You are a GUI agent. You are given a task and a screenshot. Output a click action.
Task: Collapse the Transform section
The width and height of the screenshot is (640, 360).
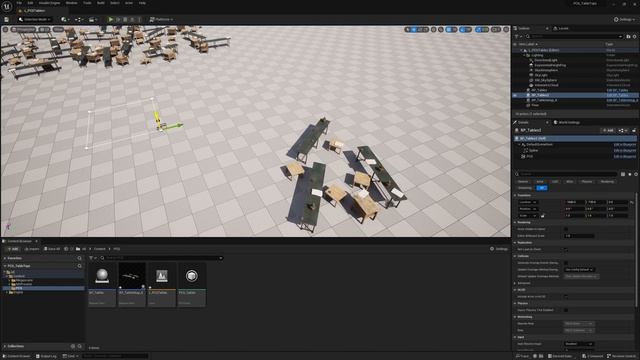coord(515,195)
